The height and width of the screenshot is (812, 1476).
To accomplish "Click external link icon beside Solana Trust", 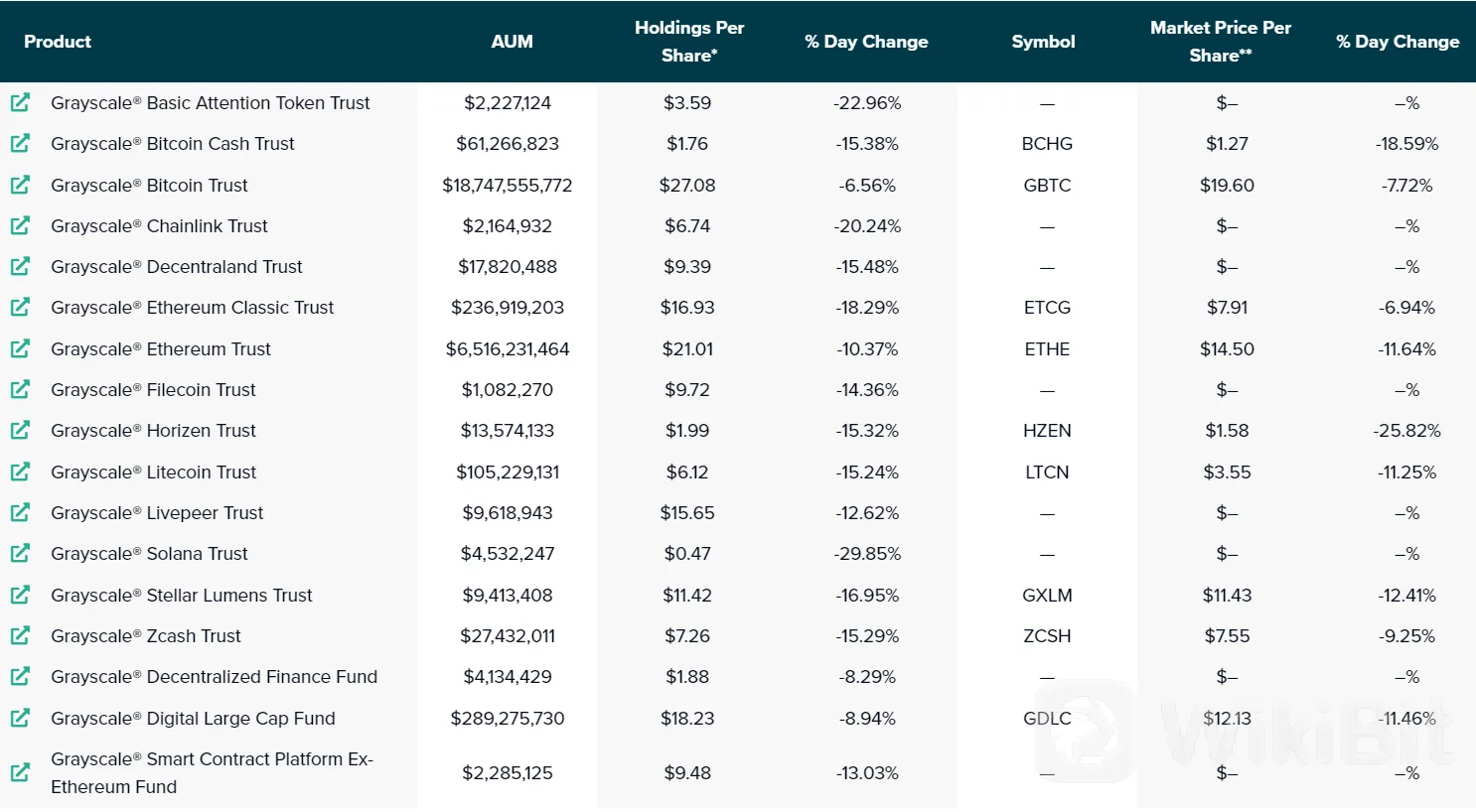I will coord(20,553).
